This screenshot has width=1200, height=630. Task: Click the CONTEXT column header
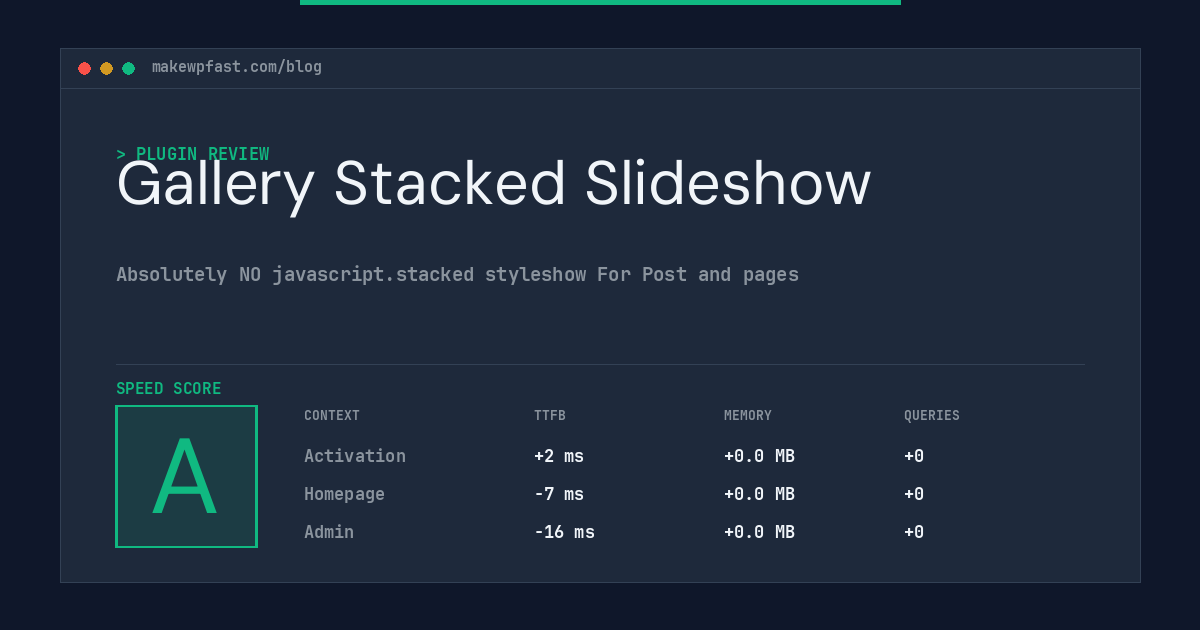pos(332,415)
